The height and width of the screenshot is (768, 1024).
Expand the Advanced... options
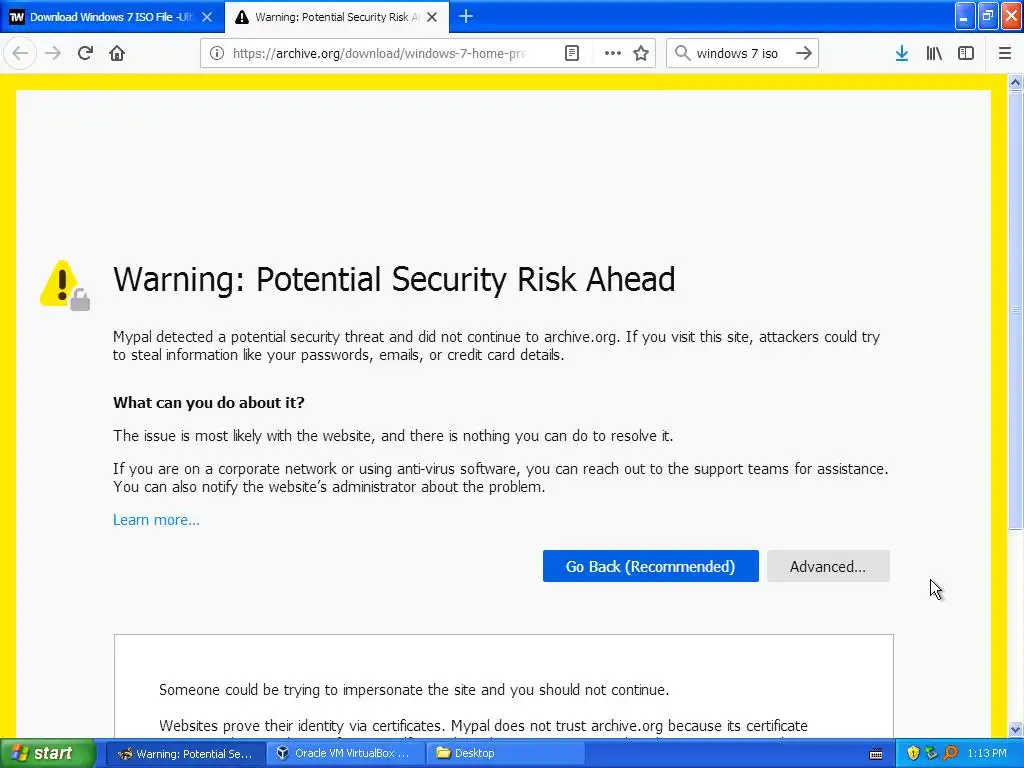[x=828, y=566]
